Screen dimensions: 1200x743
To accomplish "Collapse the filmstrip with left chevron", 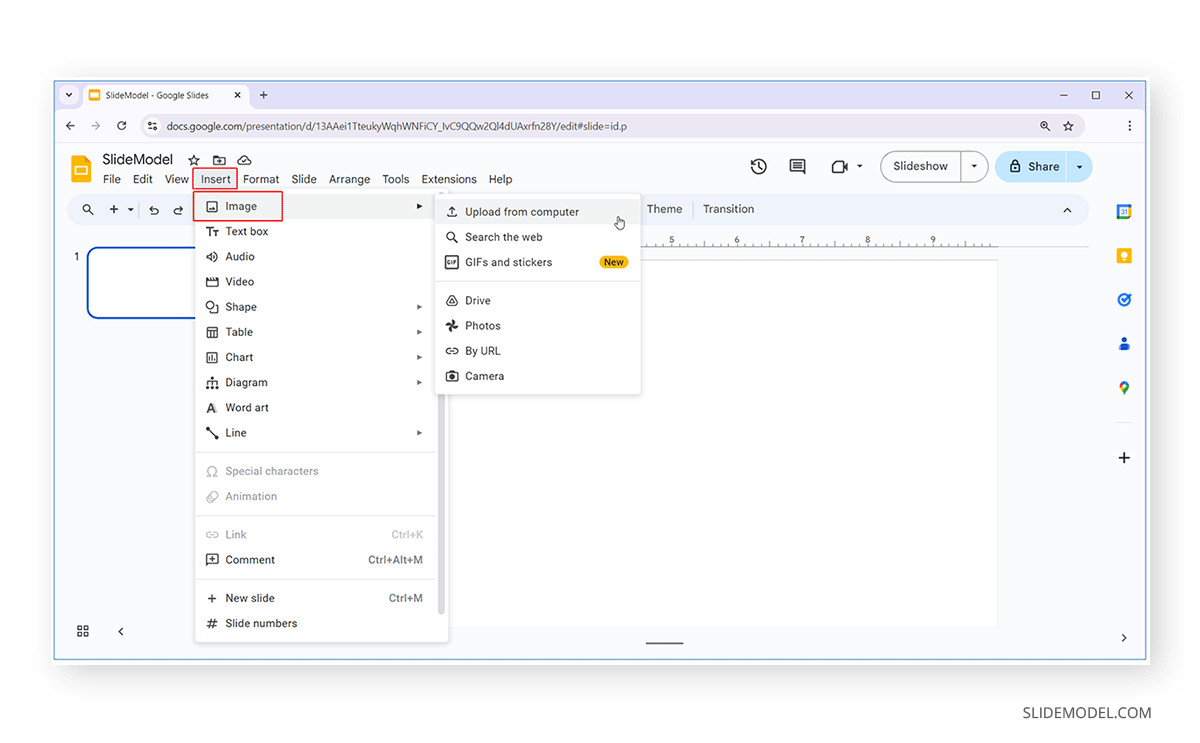I will [121, 631].
